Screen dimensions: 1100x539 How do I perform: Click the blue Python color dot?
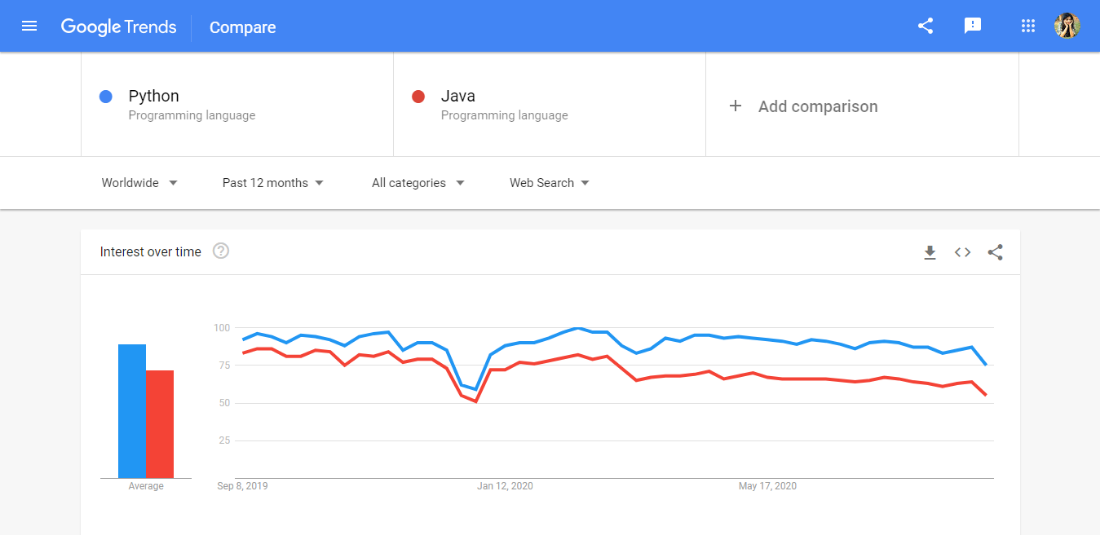pyautogui.click(x=106, y=97)
